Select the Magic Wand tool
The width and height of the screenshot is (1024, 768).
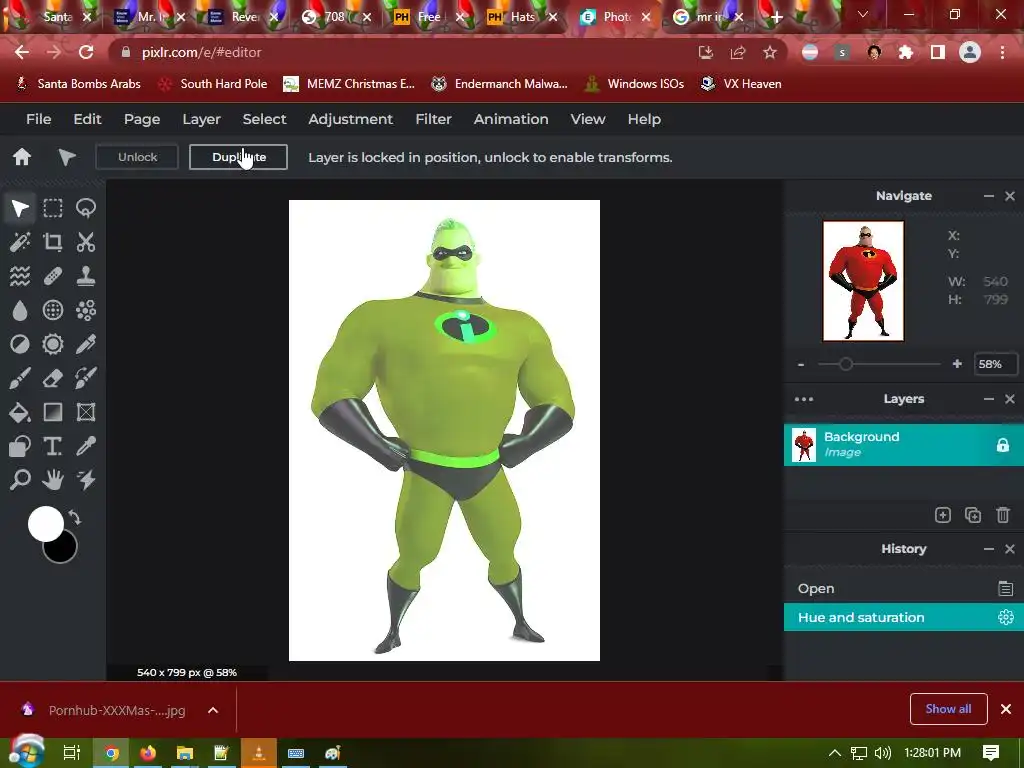20,242
